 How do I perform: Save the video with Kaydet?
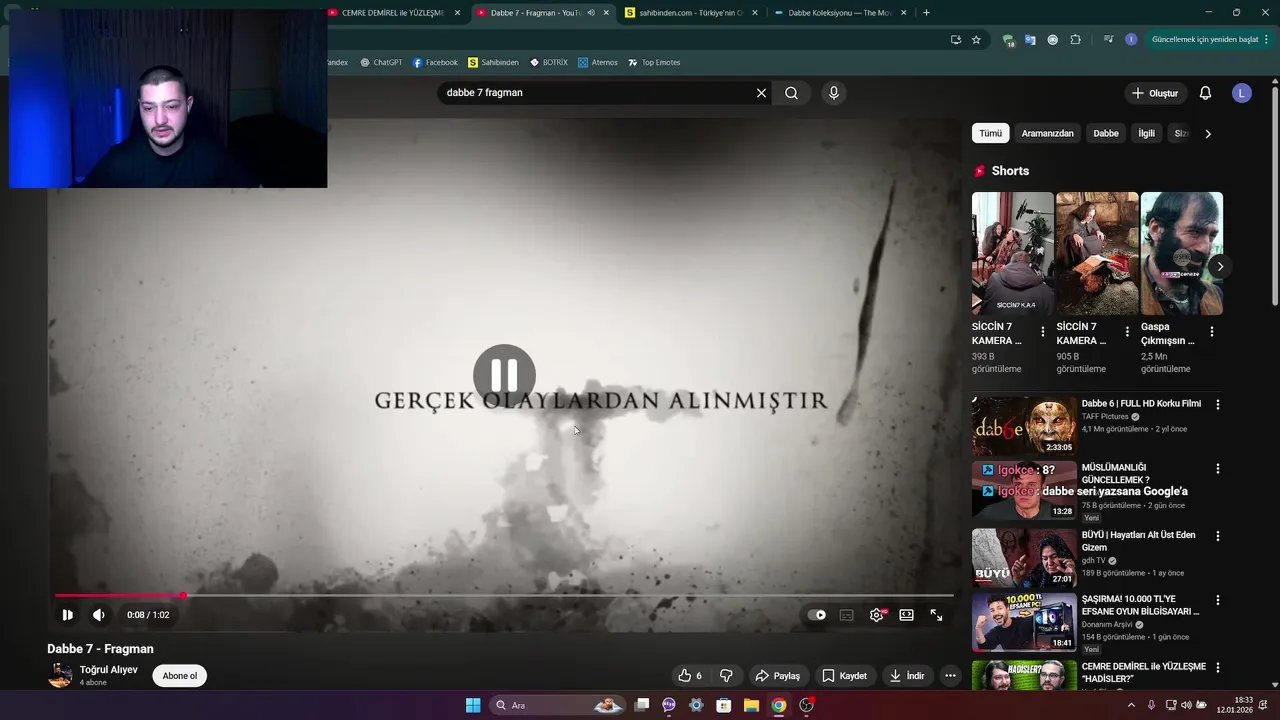844,676
